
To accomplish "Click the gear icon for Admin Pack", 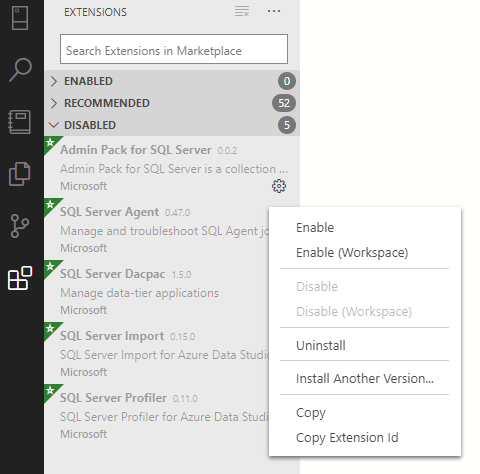I will [x=279, y=186].
